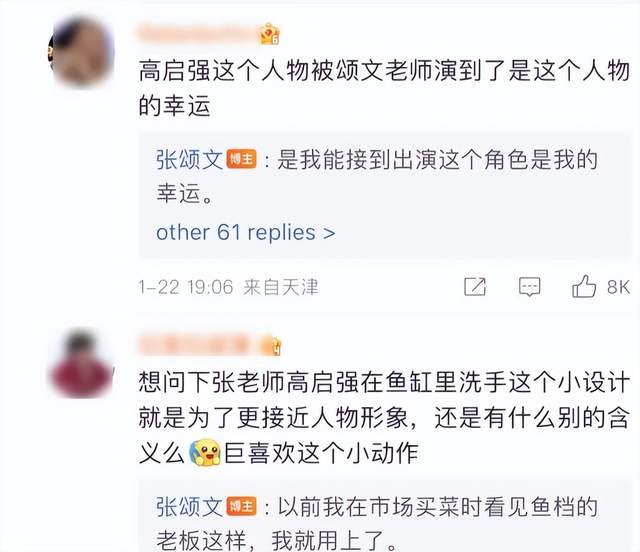Open reply box via comment bubble icon
Screen dimensions: 640x552
529,287
